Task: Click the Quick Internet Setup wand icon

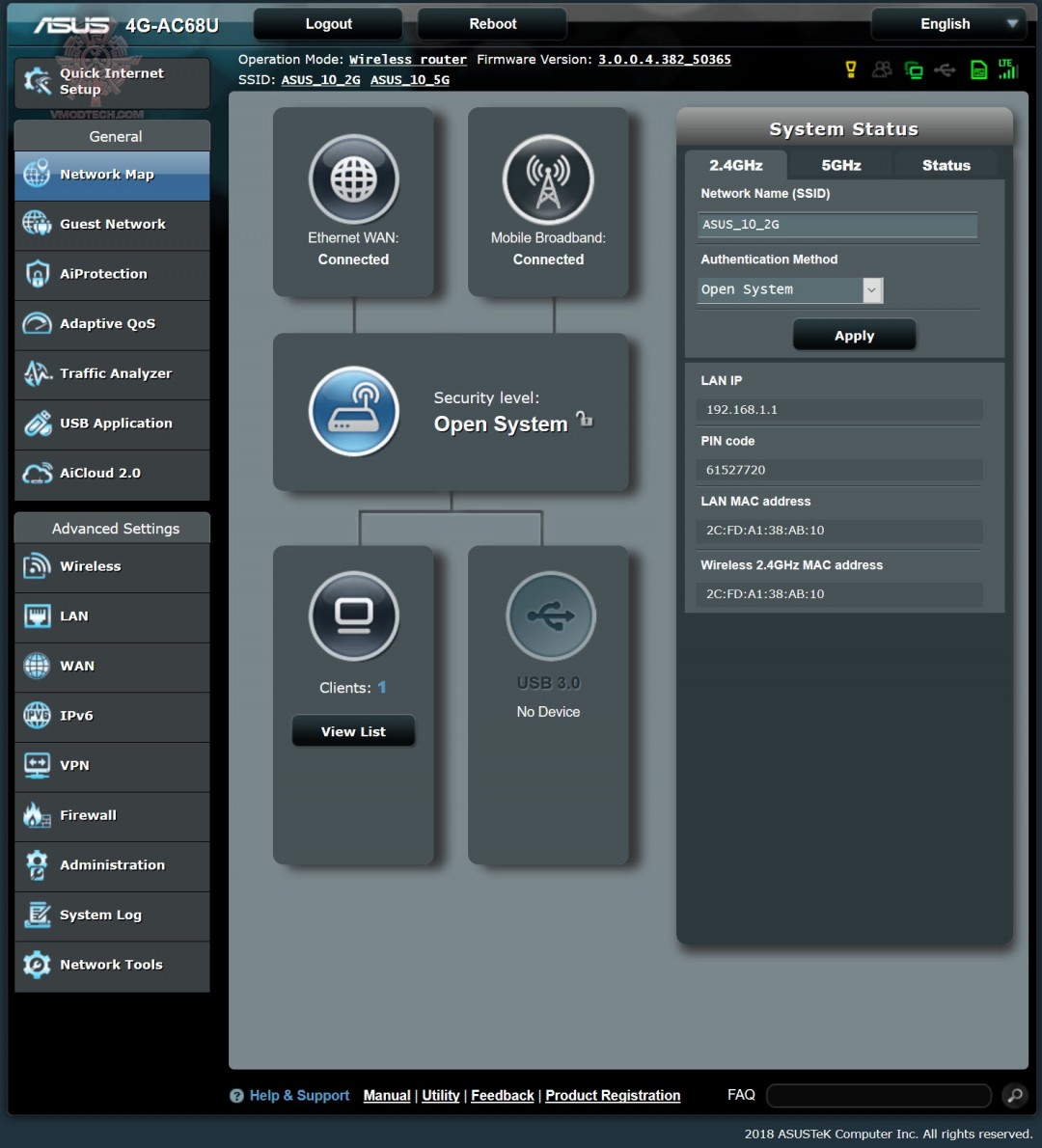Action: 37,81
